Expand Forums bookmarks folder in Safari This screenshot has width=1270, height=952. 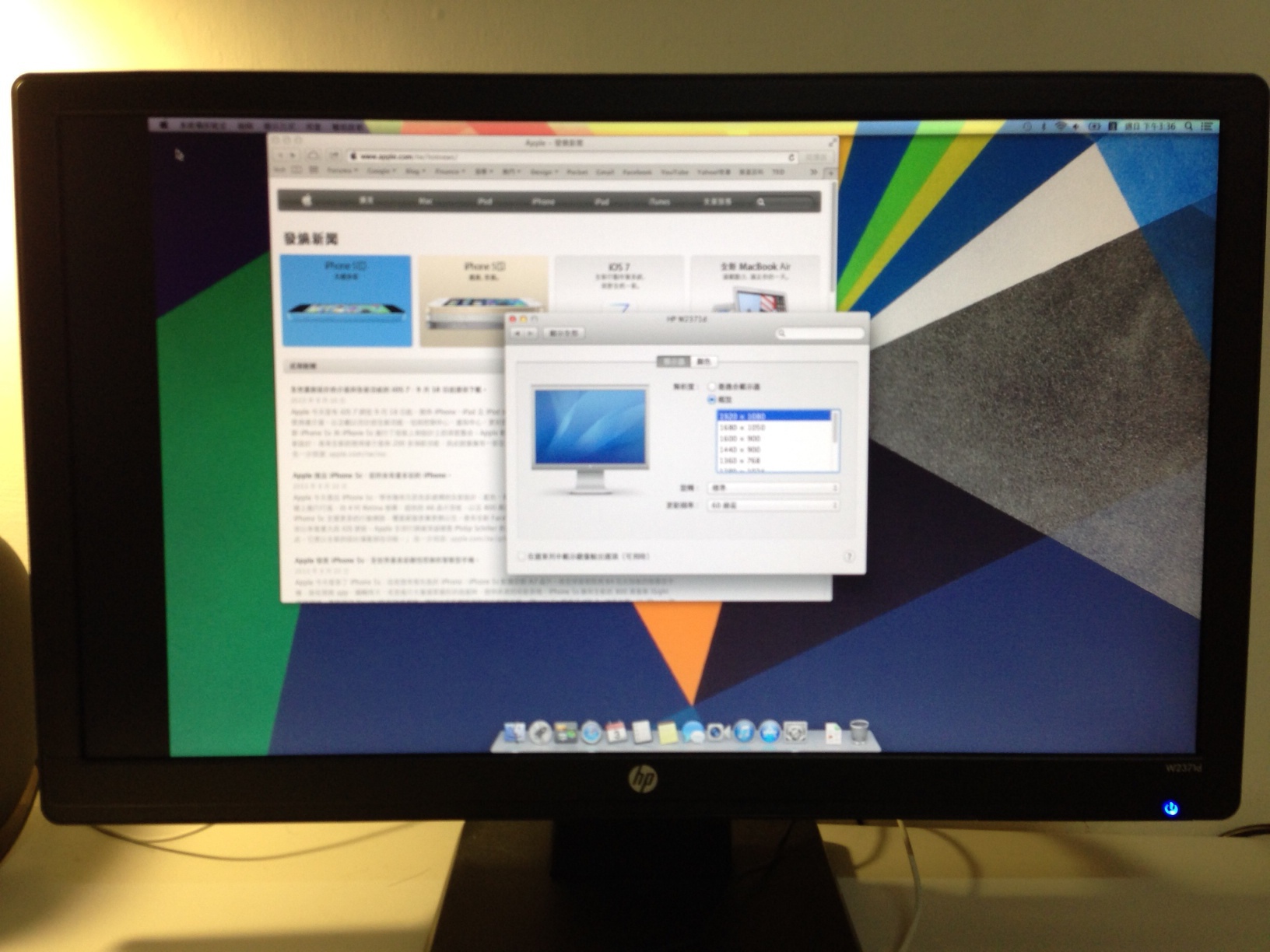coord(342,171)
